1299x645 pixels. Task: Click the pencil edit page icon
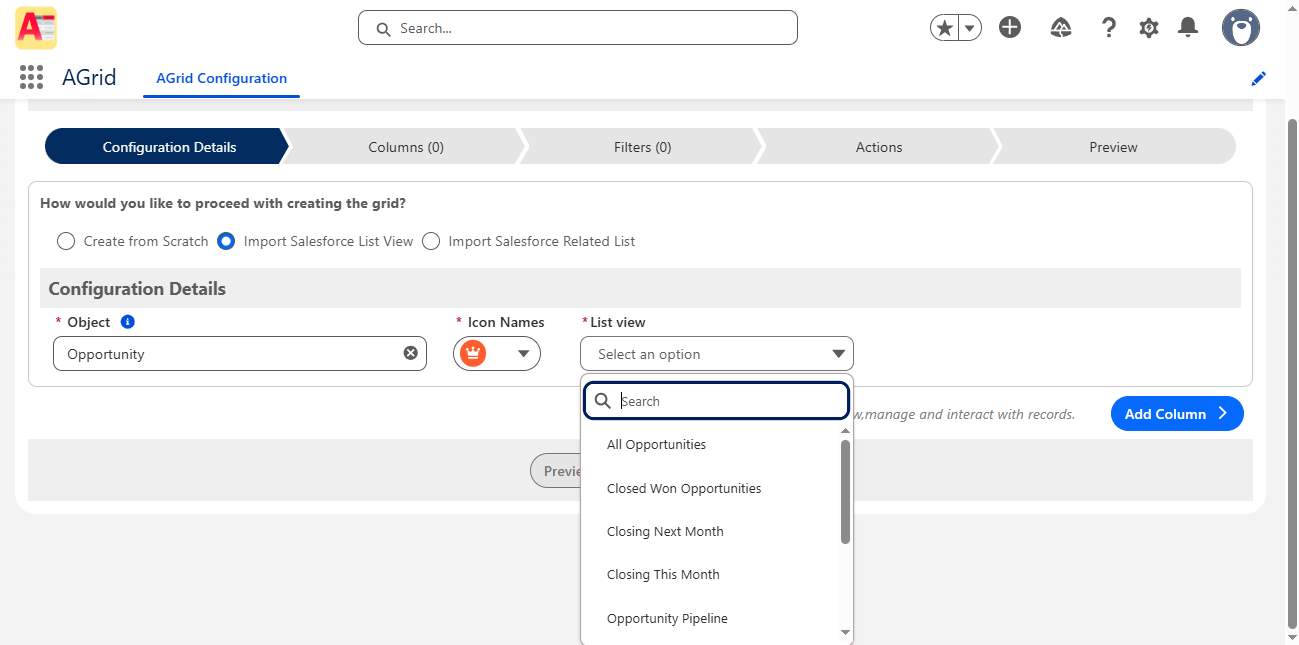1259,78
